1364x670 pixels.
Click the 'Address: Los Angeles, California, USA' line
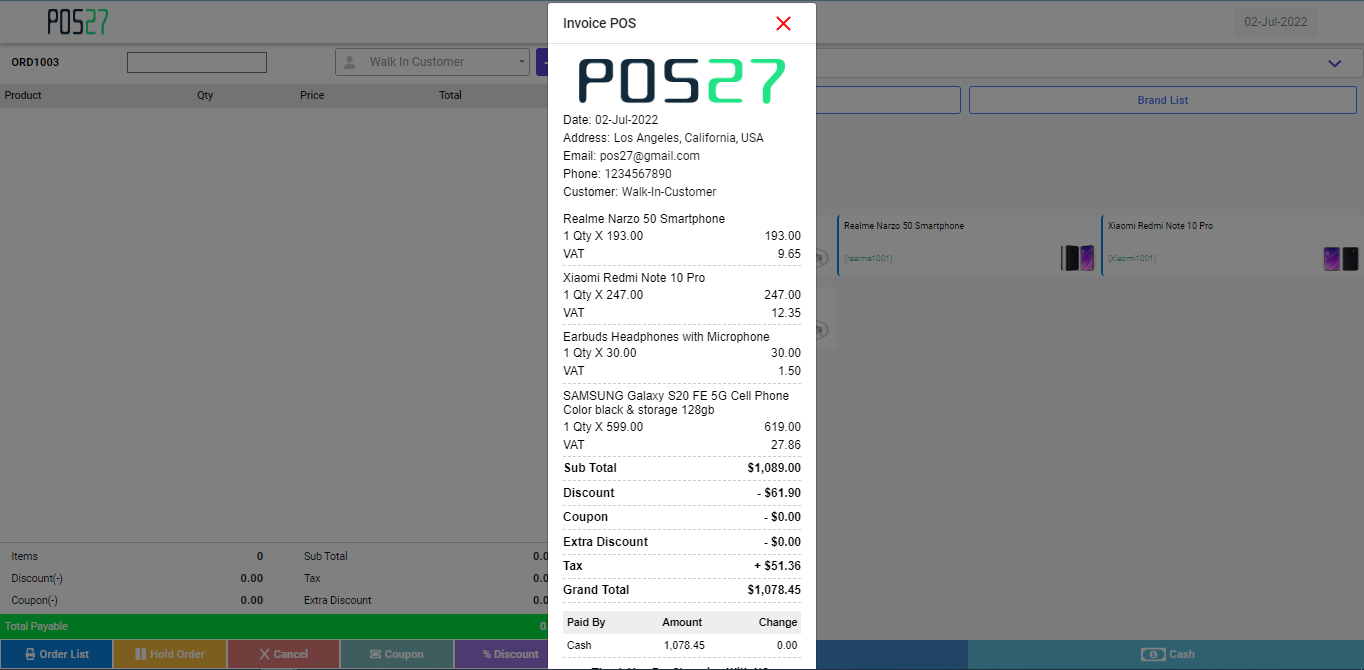663,138
